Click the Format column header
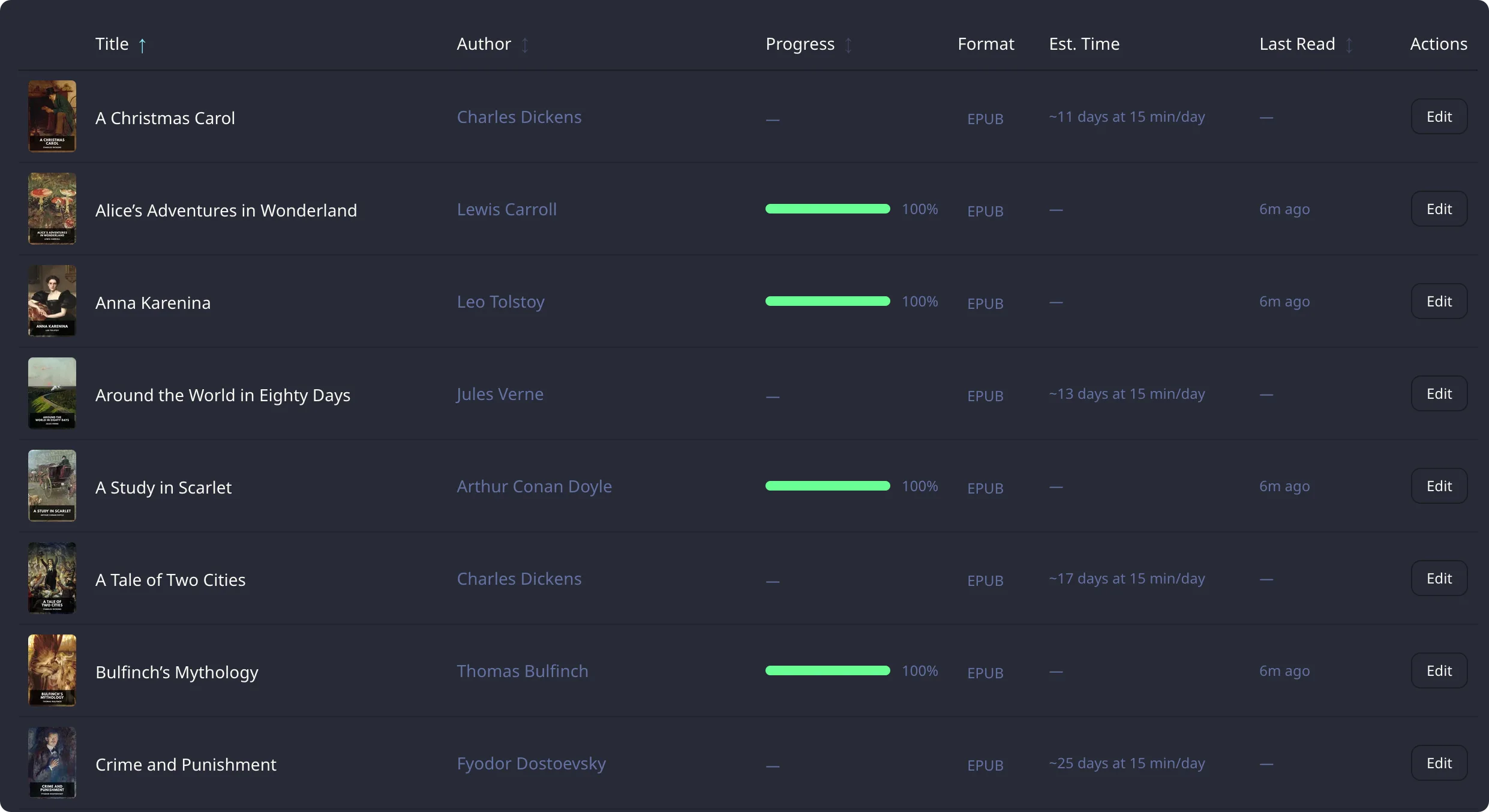1489x812 pixels. pos(986,44)
